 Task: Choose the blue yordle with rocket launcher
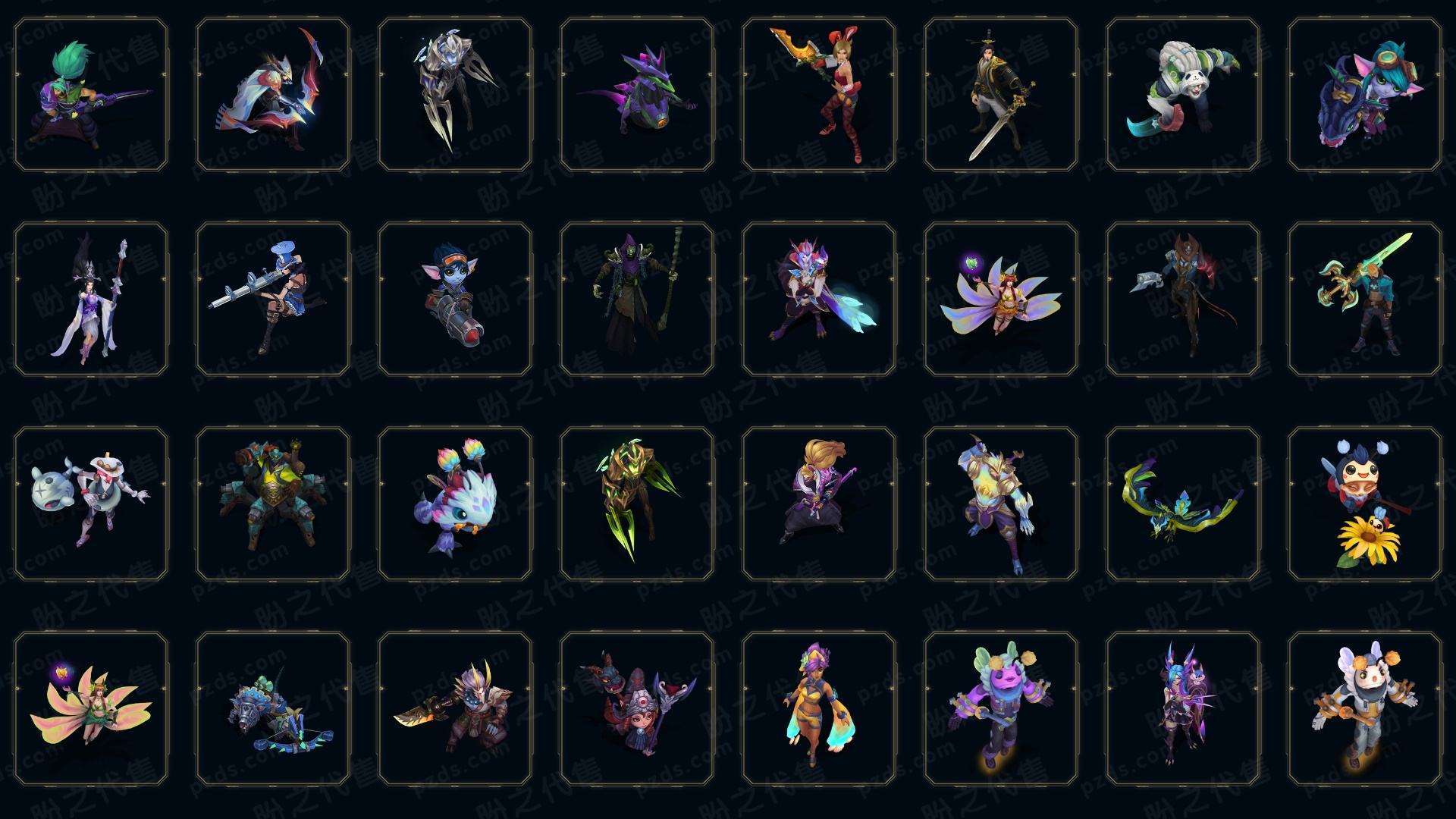click(x=455, y=299)
